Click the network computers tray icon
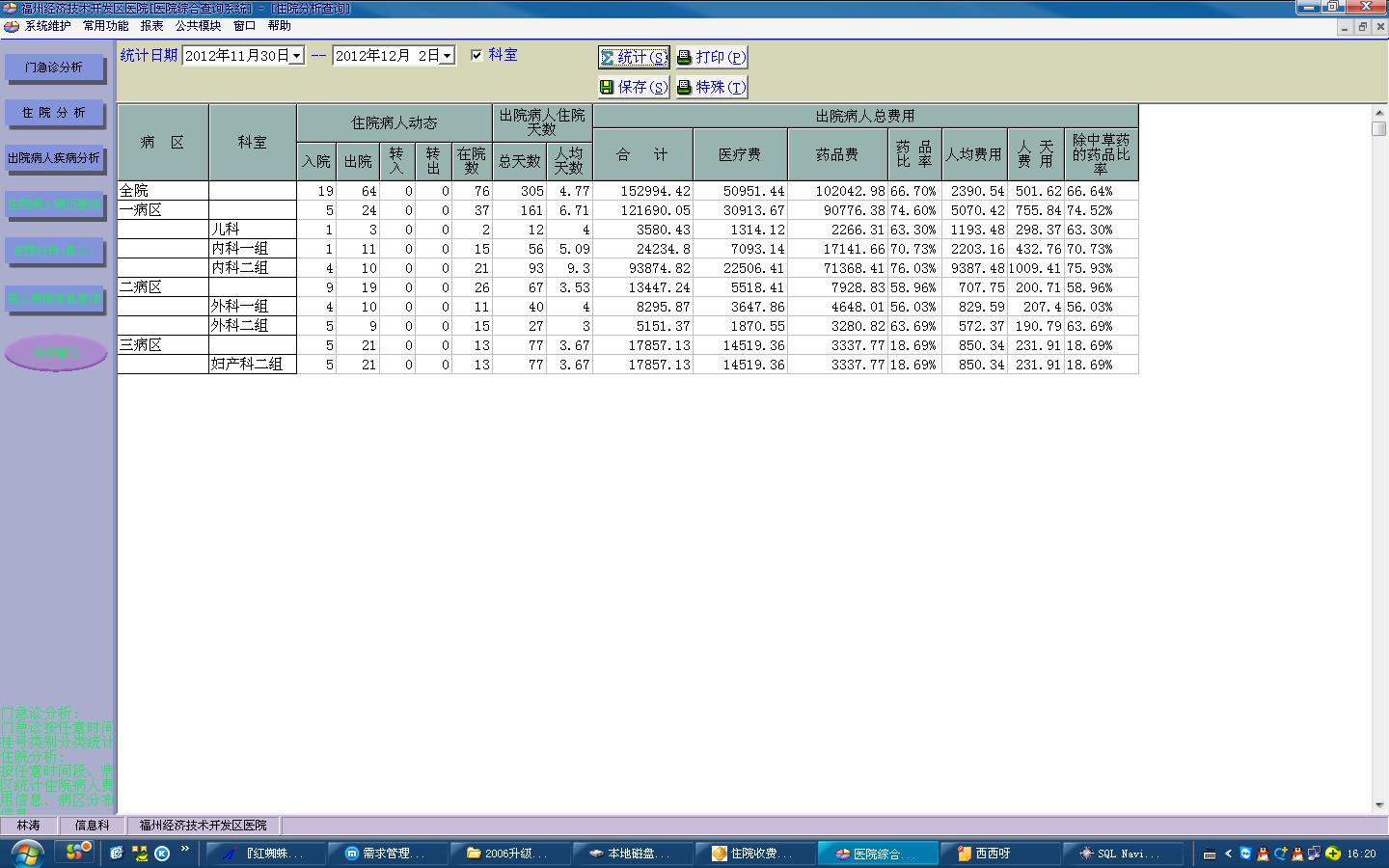 pyautogui.click(x=1315, y=854)
